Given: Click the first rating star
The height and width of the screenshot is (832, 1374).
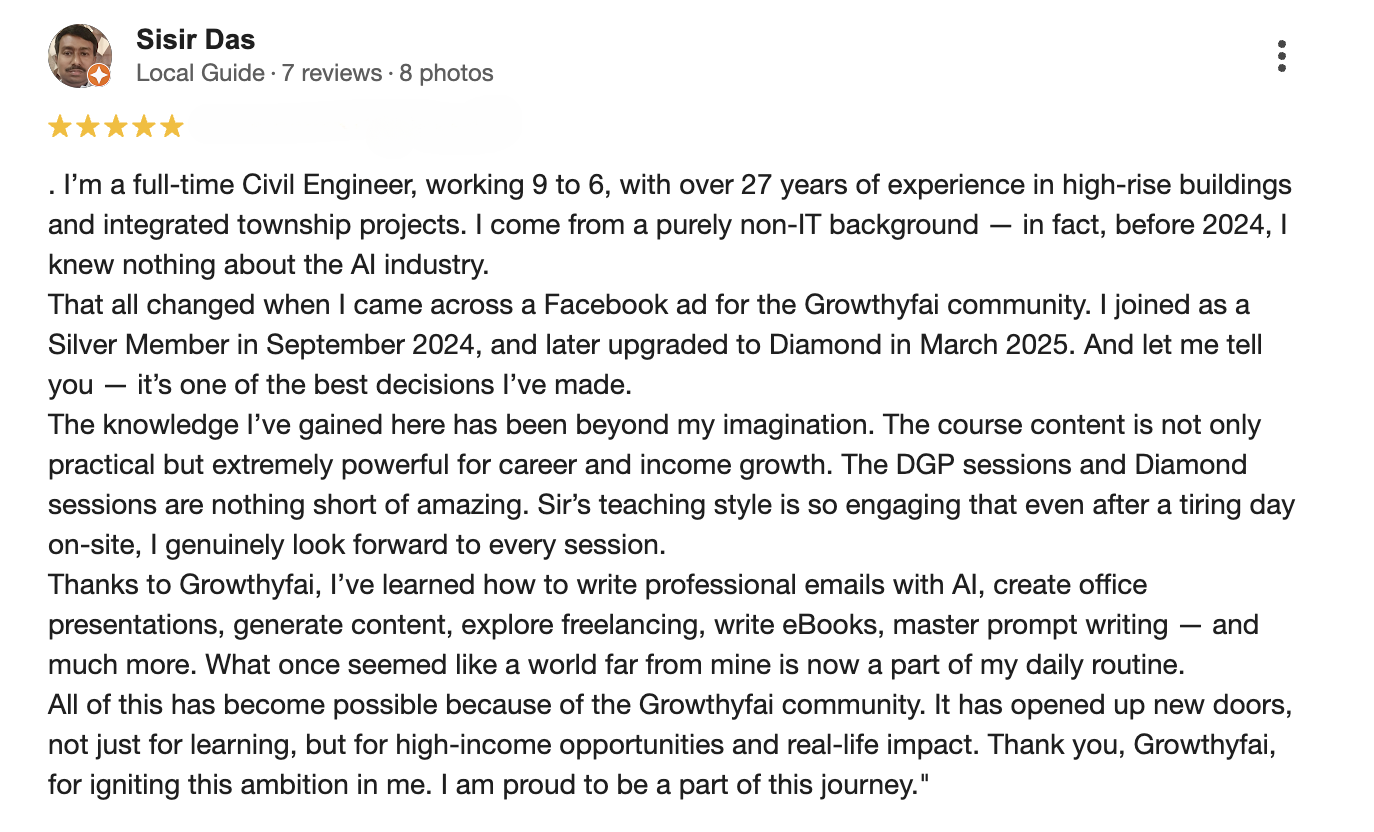Looking at the screenshot, I should pos(60,126).
